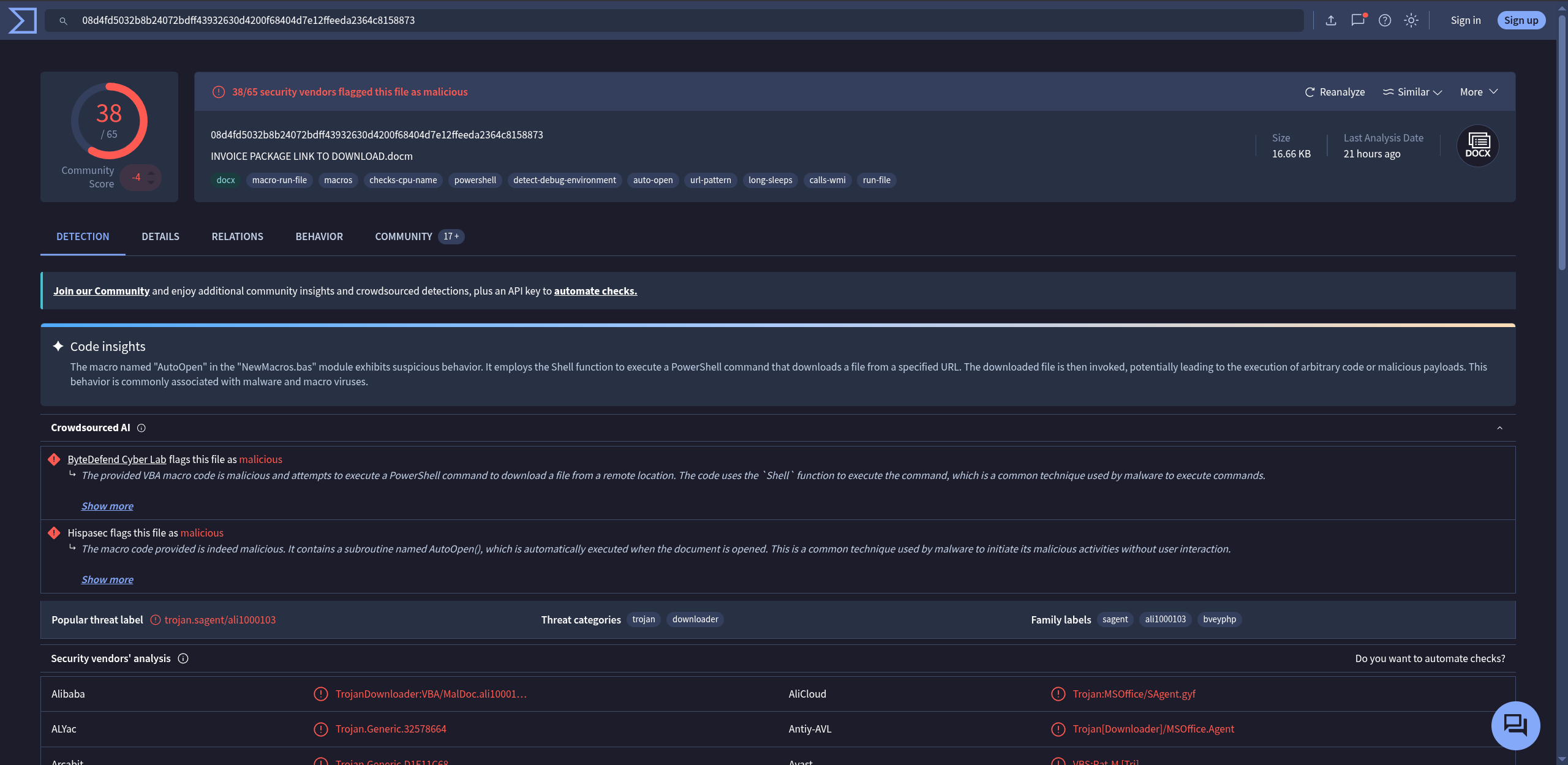
Task: Open the More dropdown menu
Action: [1479, 92]
